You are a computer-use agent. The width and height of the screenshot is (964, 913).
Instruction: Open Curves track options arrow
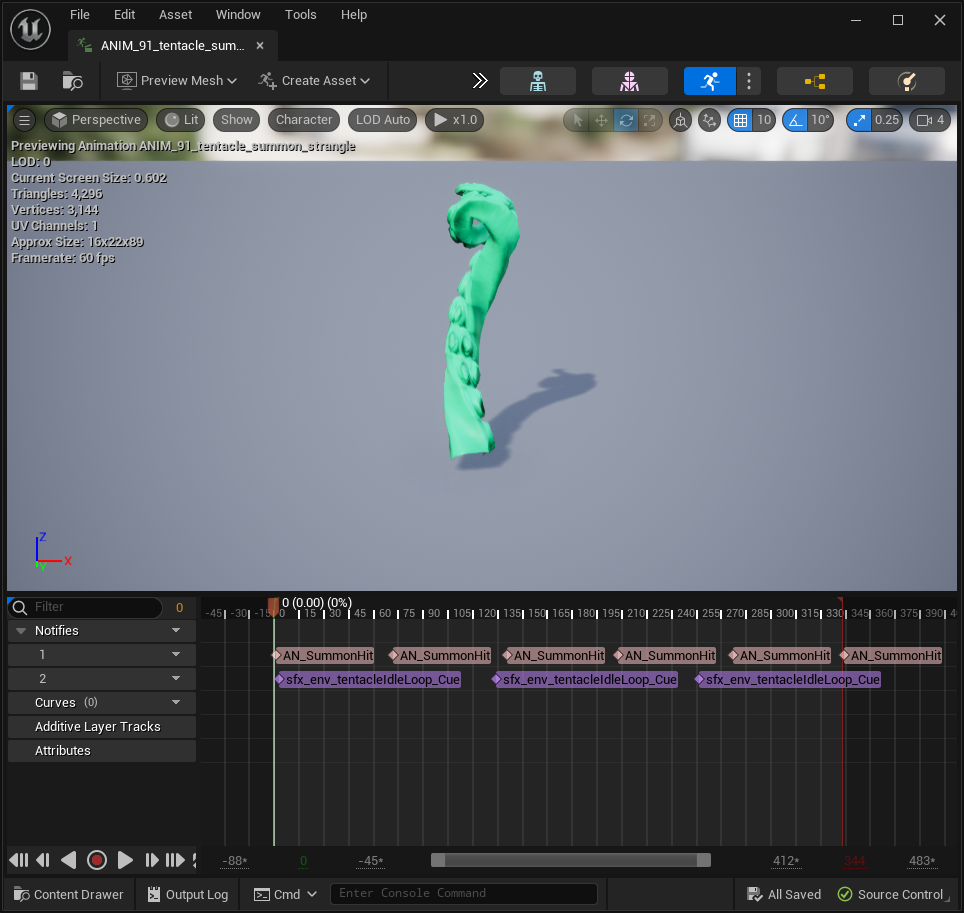(x=176, y=703)
